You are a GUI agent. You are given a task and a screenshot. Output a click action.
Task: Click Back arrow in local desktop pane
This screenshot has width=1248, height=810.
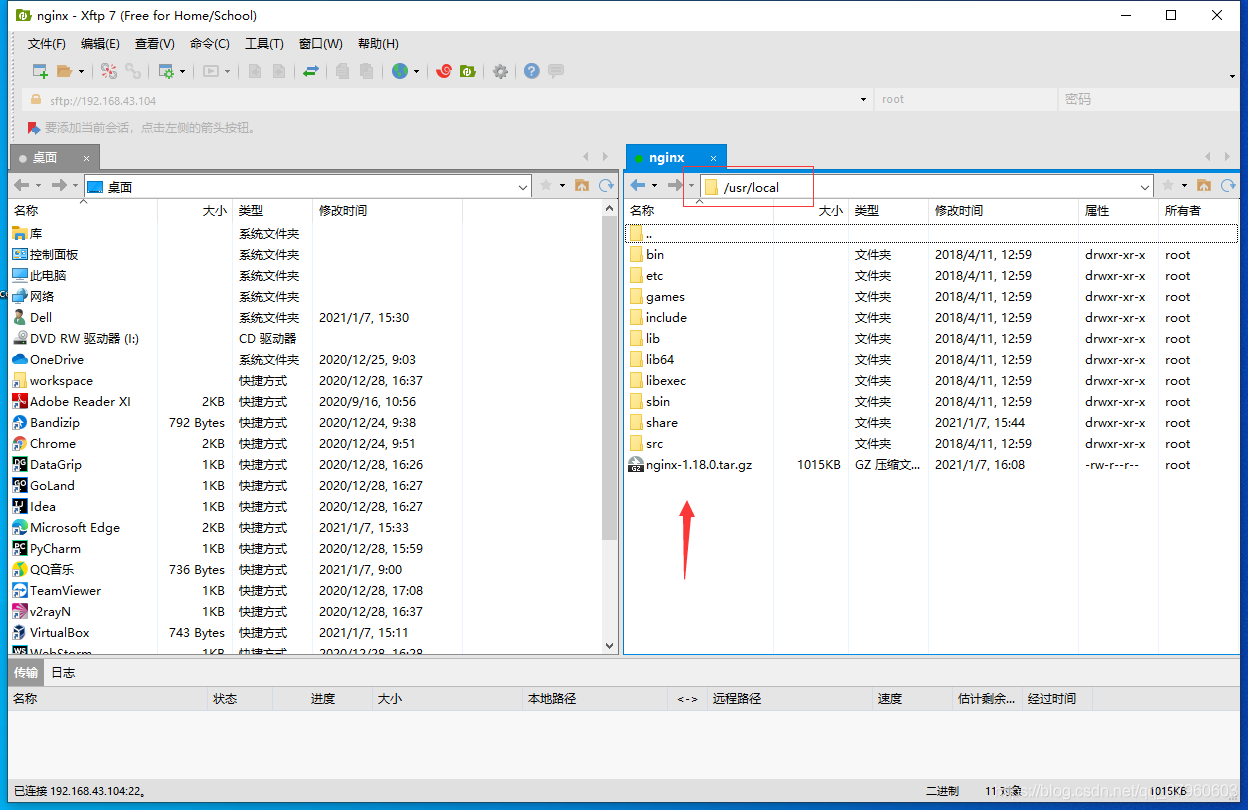pos(21,185)
